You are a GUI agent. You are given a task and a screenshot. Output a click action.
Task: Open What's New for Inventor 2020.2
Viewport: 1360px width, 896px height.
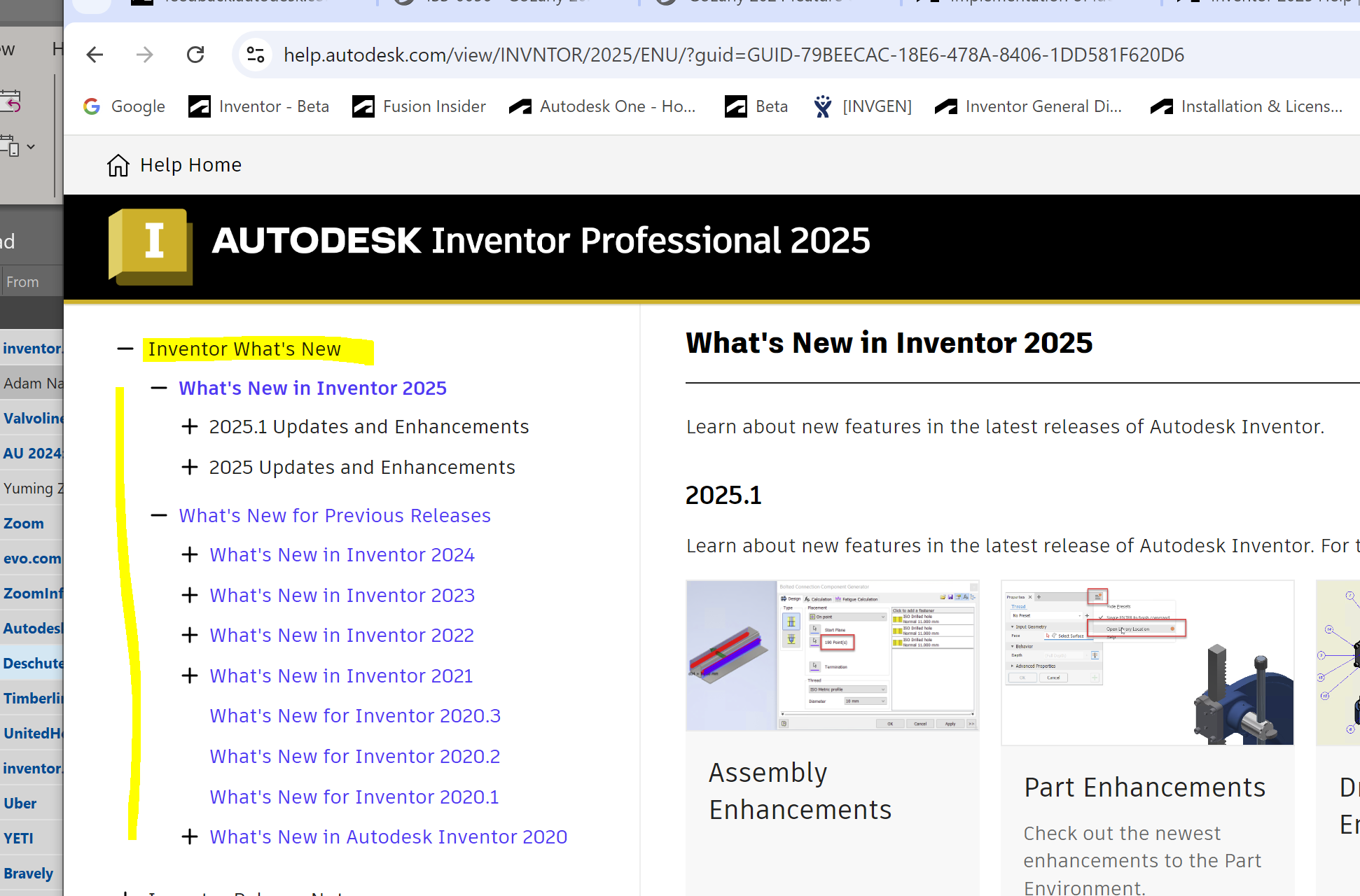[355, 756]
